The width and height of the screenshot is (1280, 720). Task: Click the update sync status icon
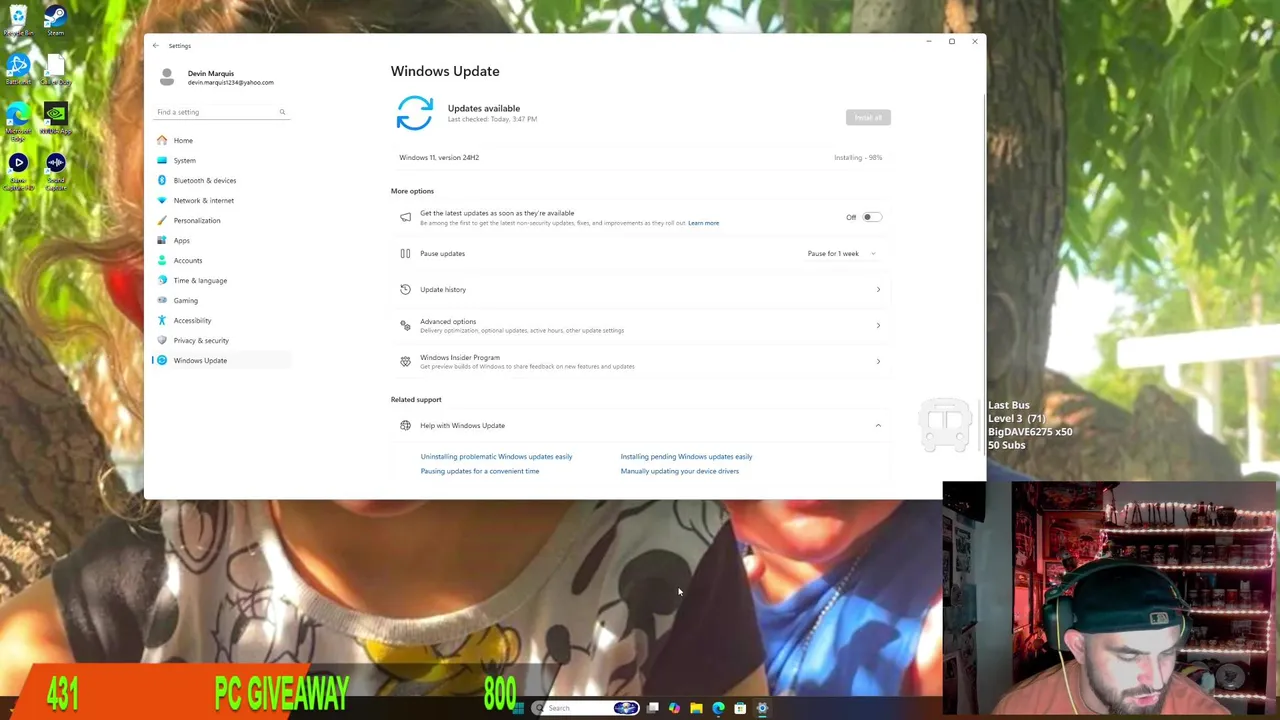point(414,113)
